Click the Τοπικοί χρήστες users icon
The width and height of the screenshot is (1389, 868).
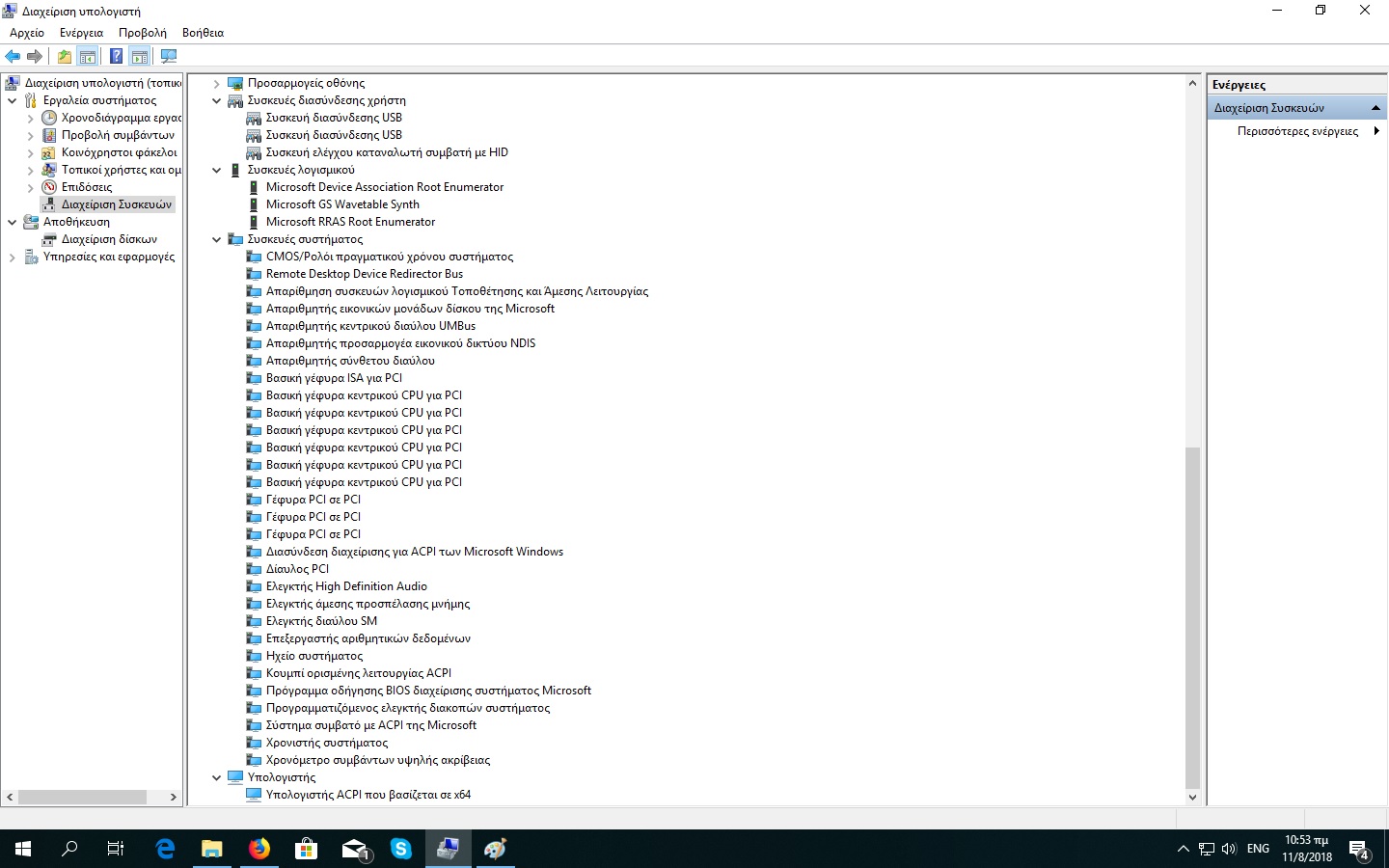[49, 170]
